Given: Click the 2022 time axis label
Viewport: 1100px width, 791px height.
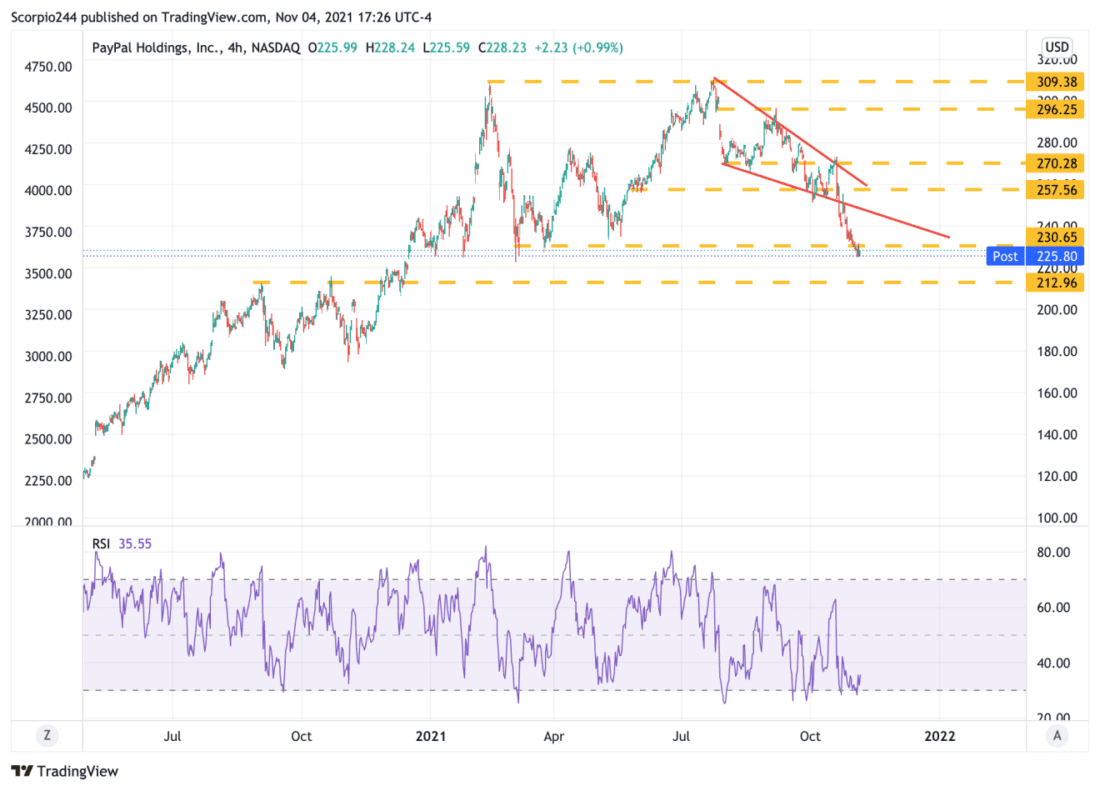Looking at the screenshot, I should (x=939, y=736).
